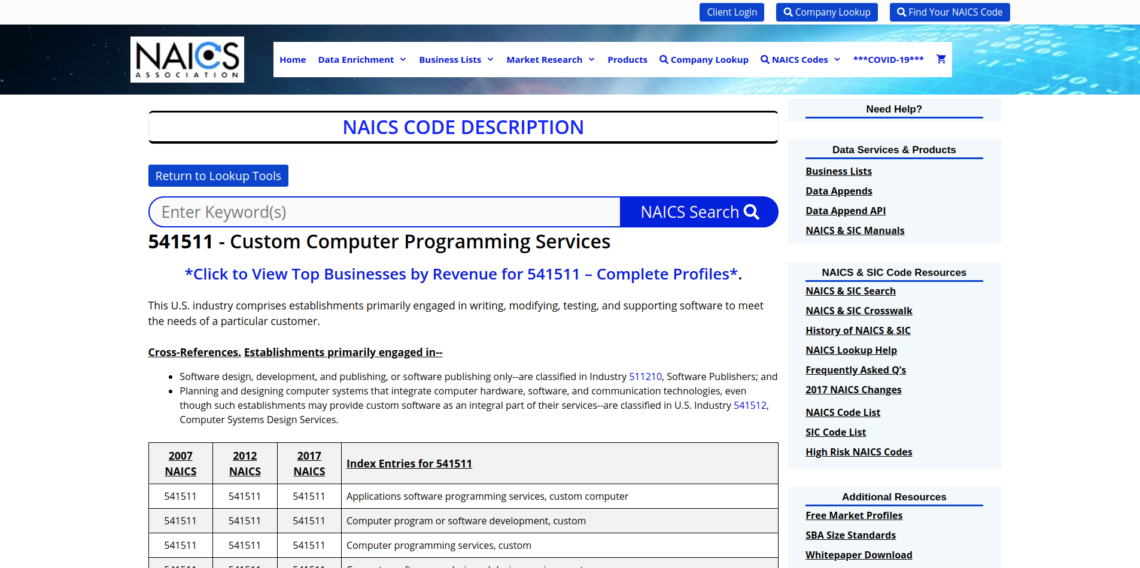Open the Products menu item

pyautogui.click(x=627, y=59)
